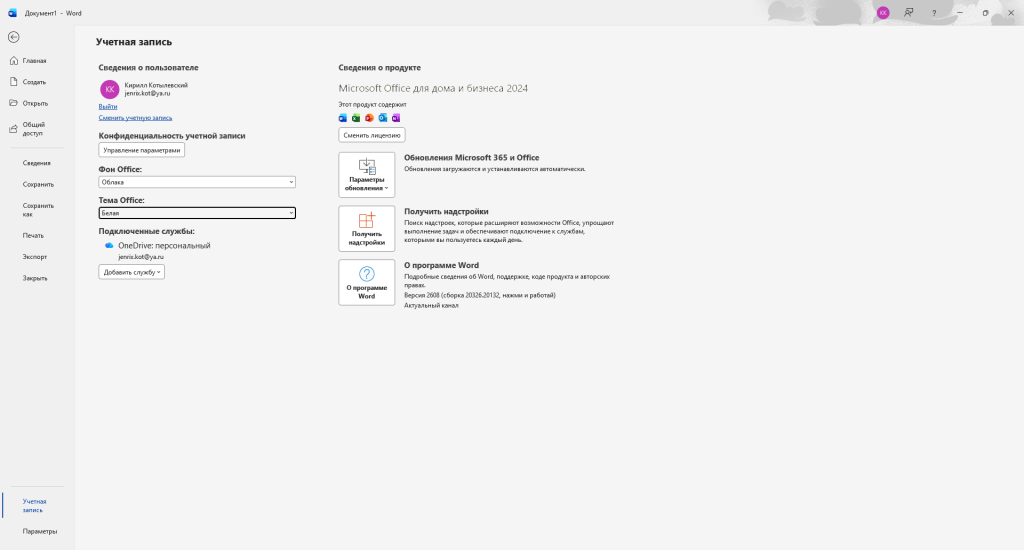Click the KK account badge in title bar
Viewport: 1024px width, 550px height.
(x=883, y=12)
